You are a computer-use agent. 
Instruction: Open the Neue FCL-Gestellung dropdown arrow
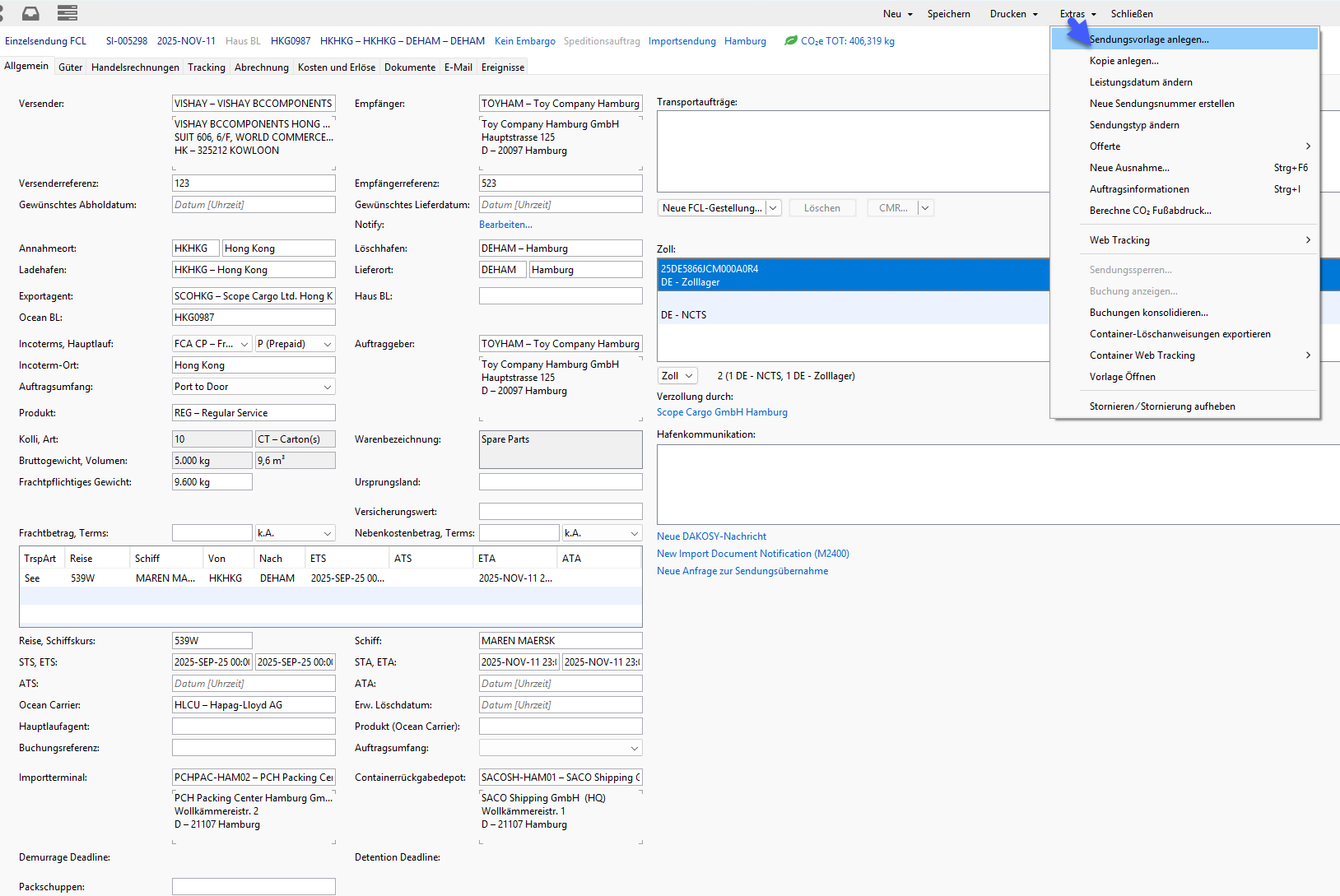773,208
